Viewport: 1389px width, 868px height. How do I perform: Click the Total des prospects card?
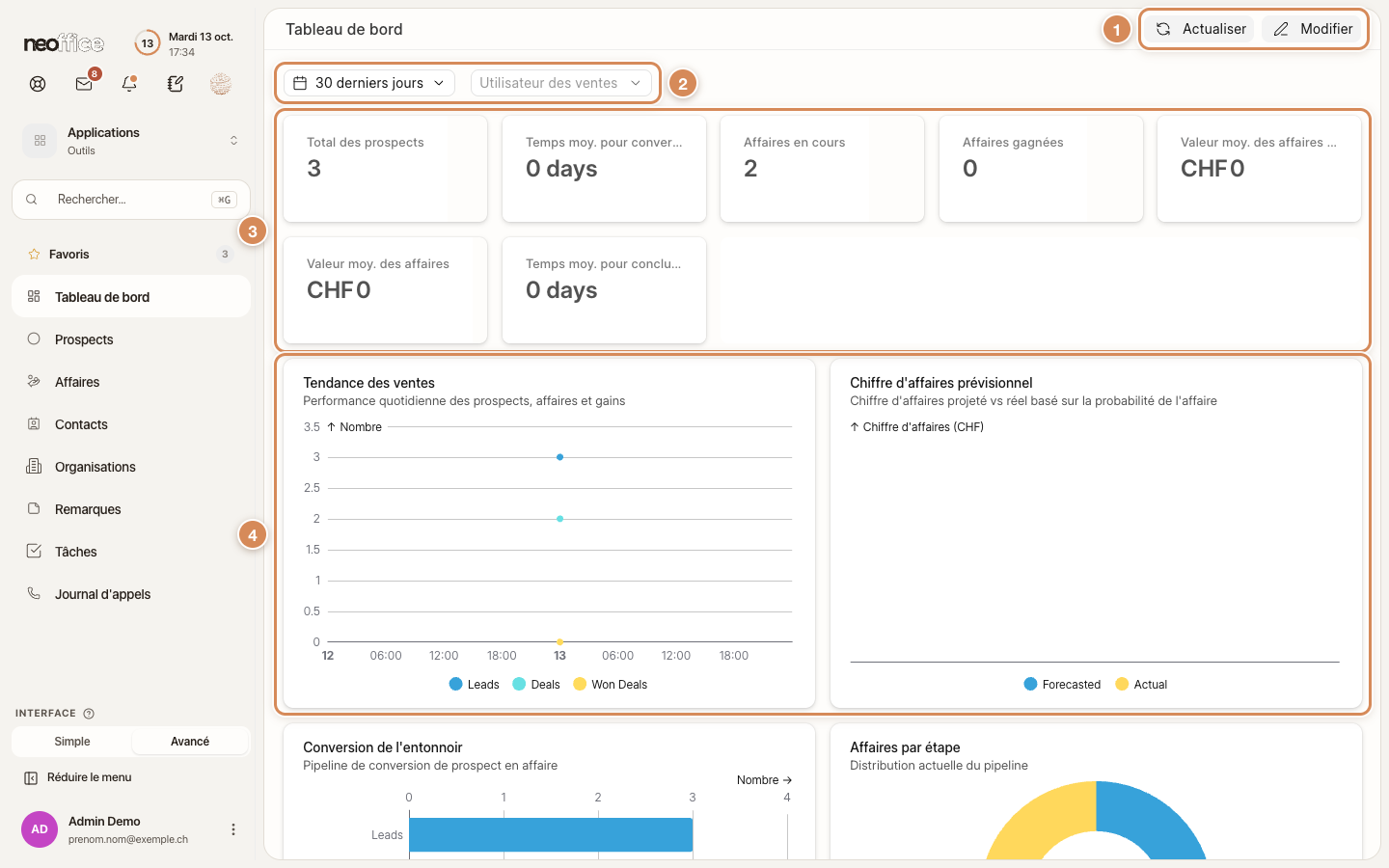click(x=386, y=169)
